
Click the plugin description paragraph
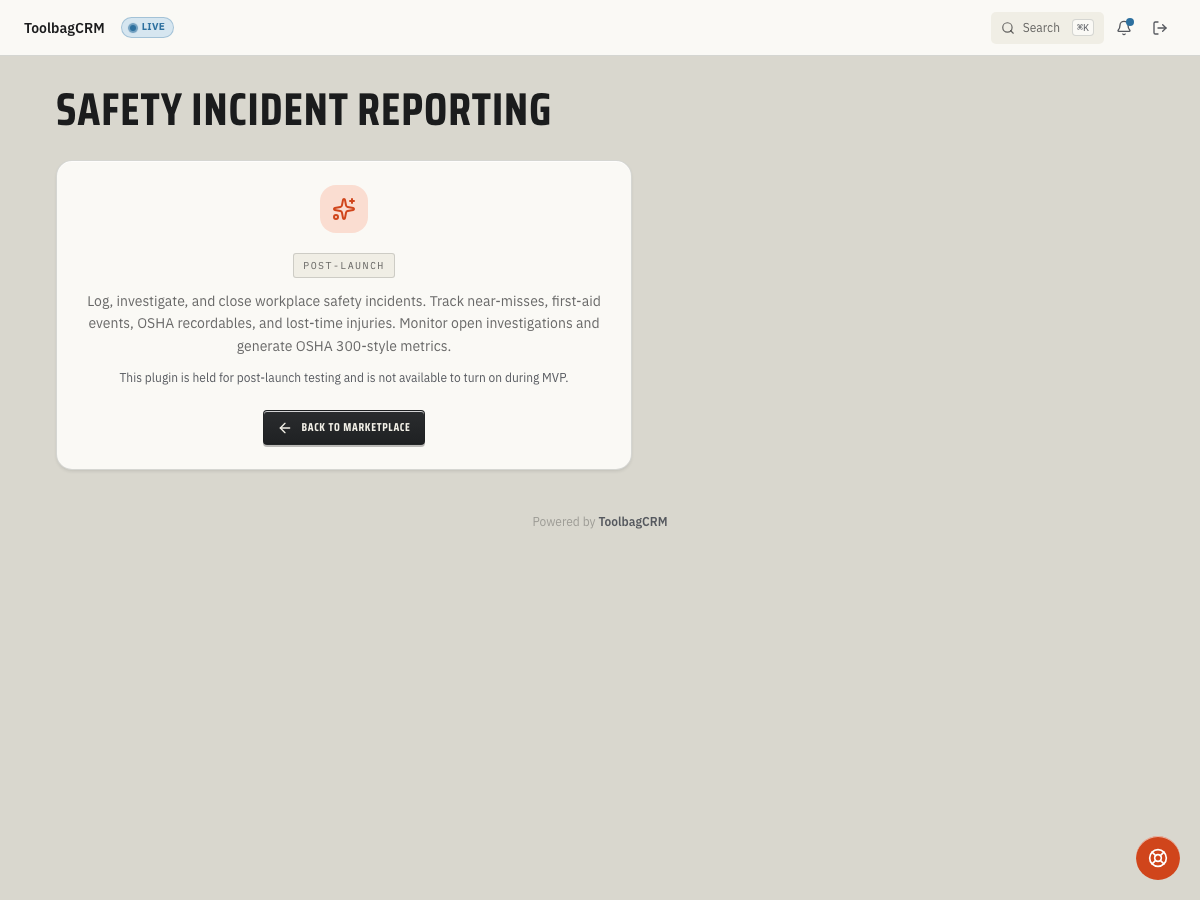(344, 324)
